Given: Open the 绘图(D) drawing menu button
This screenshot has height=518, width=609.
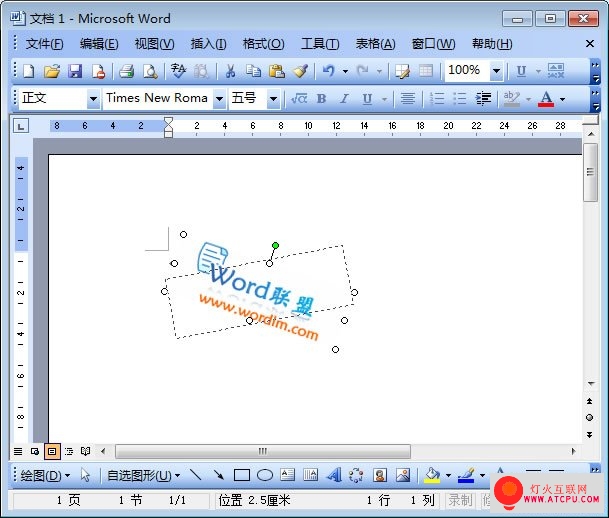Looking at the screenshot, I should click(x=45, y=475).
